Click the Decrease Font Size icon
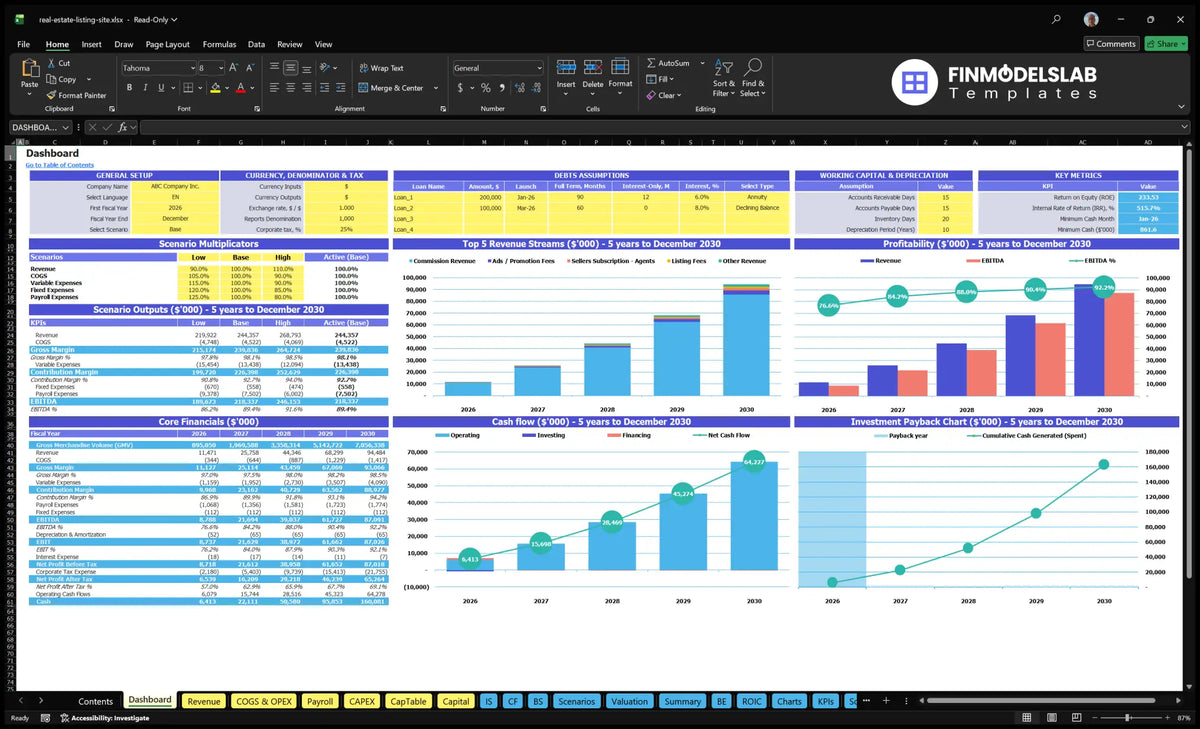The width and height of the screenshot is (1200, 729). [249, 68]
